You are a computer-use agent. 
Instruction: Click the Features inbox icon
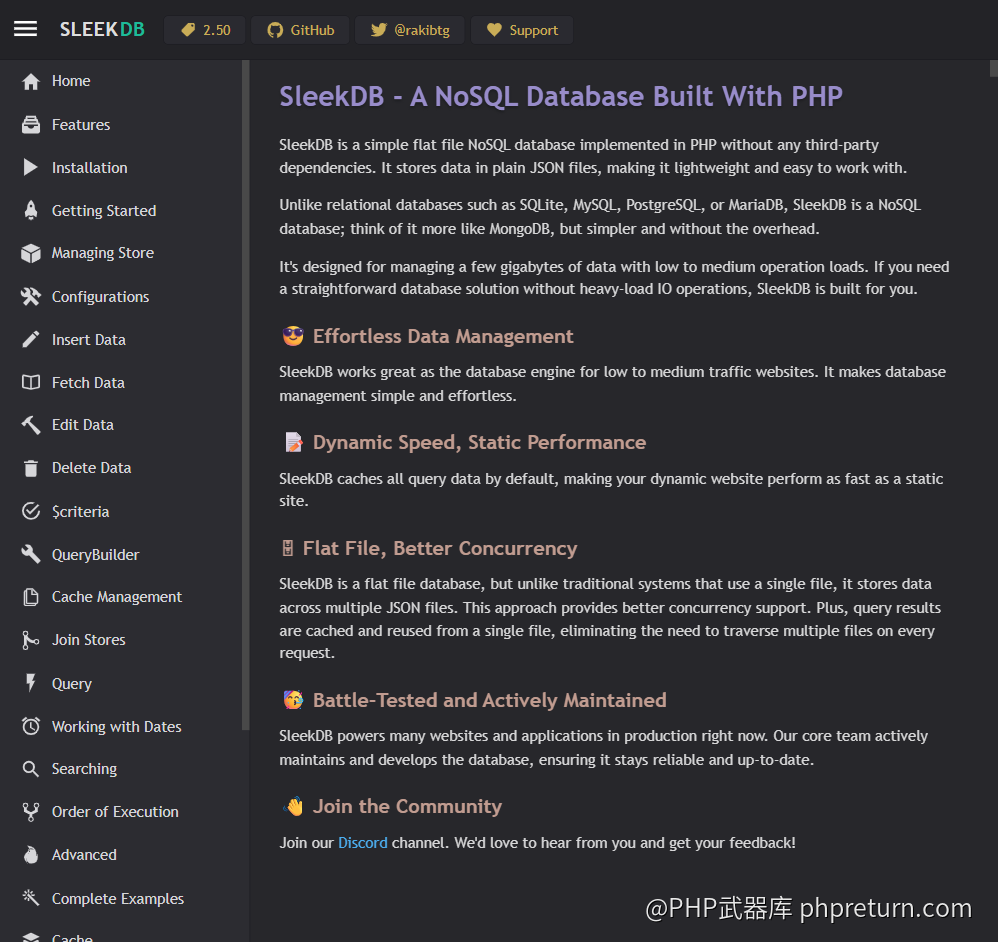point(31,125)
